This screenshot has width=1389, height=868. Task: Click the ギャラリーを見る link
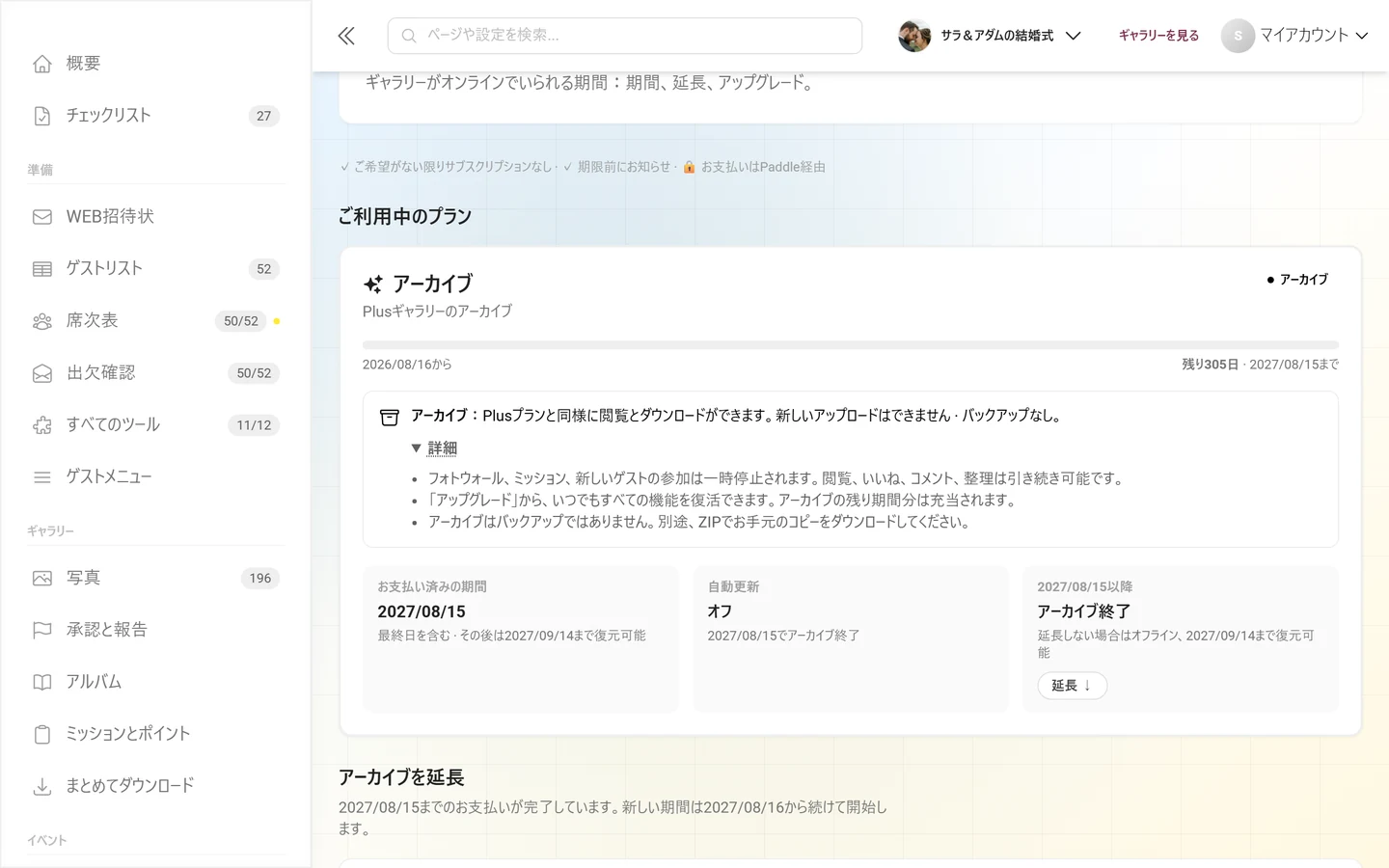(x=1158, y=36)
